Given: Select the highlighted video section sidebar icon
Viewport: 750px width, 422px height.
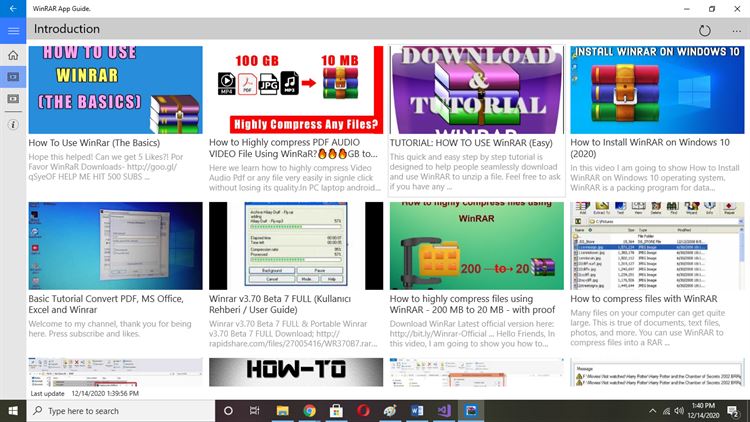Looking at the screenshot, I should [13, 77].
